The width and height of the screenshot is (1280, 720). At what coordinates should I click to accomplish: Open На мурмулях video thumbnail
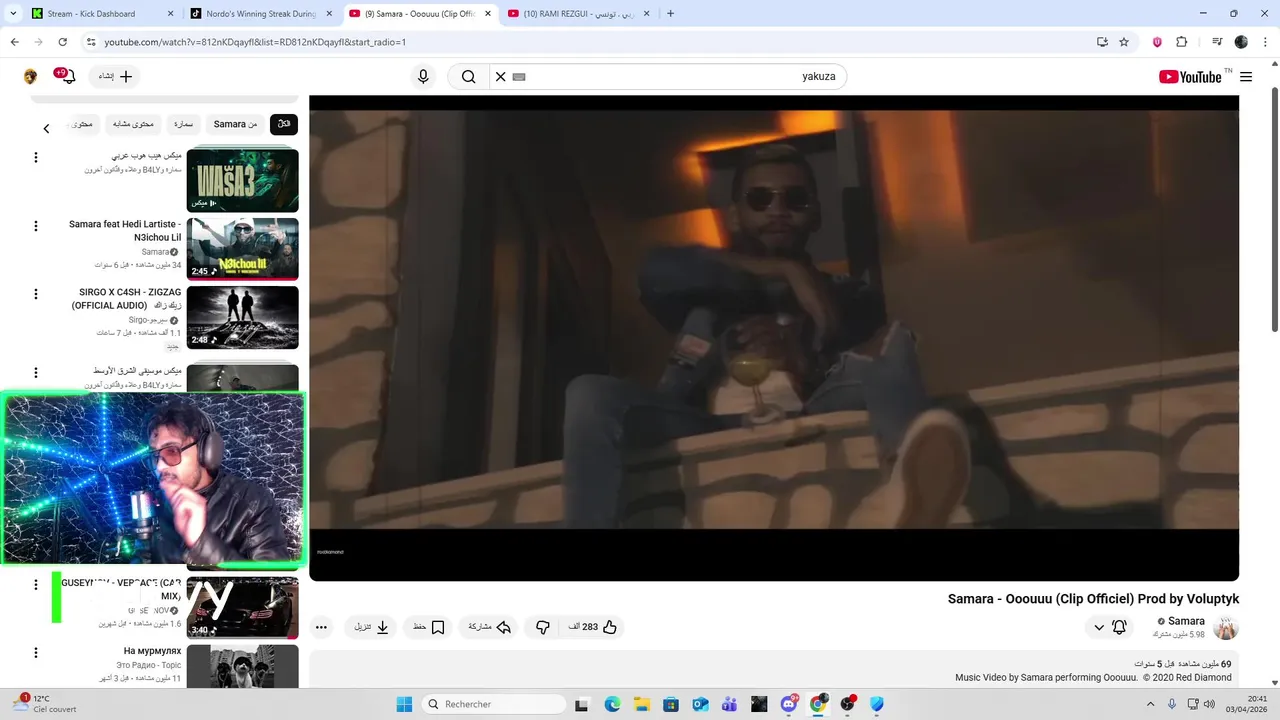pos(243,667)
